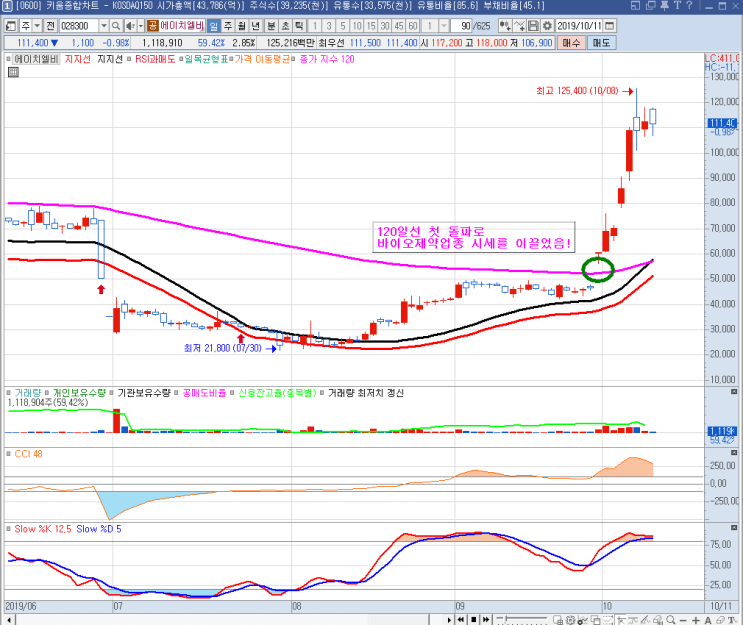The width and height of the screenshot is (743, 625).
Task: Click the zoom magnifier in bottom toolbar
Action: [671, 620]
